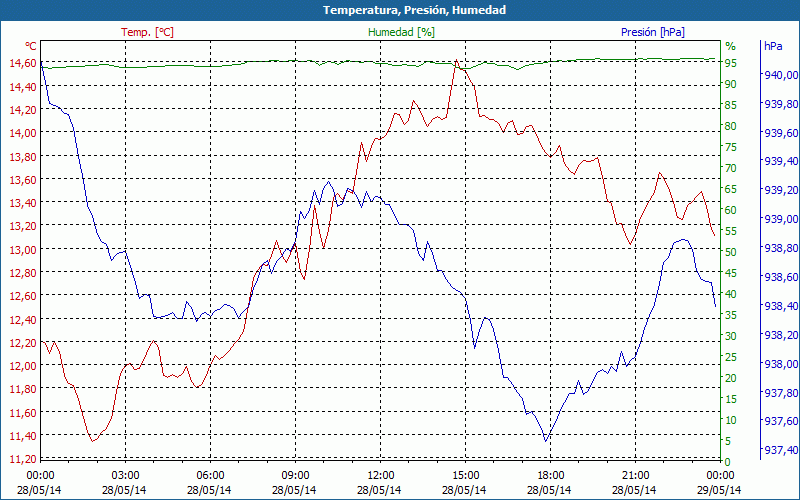Viewport: 800px width, 500px height.
Task: Click the 13,40 temperature axis value
Action: pyautogui.click(x=23, y=203)
